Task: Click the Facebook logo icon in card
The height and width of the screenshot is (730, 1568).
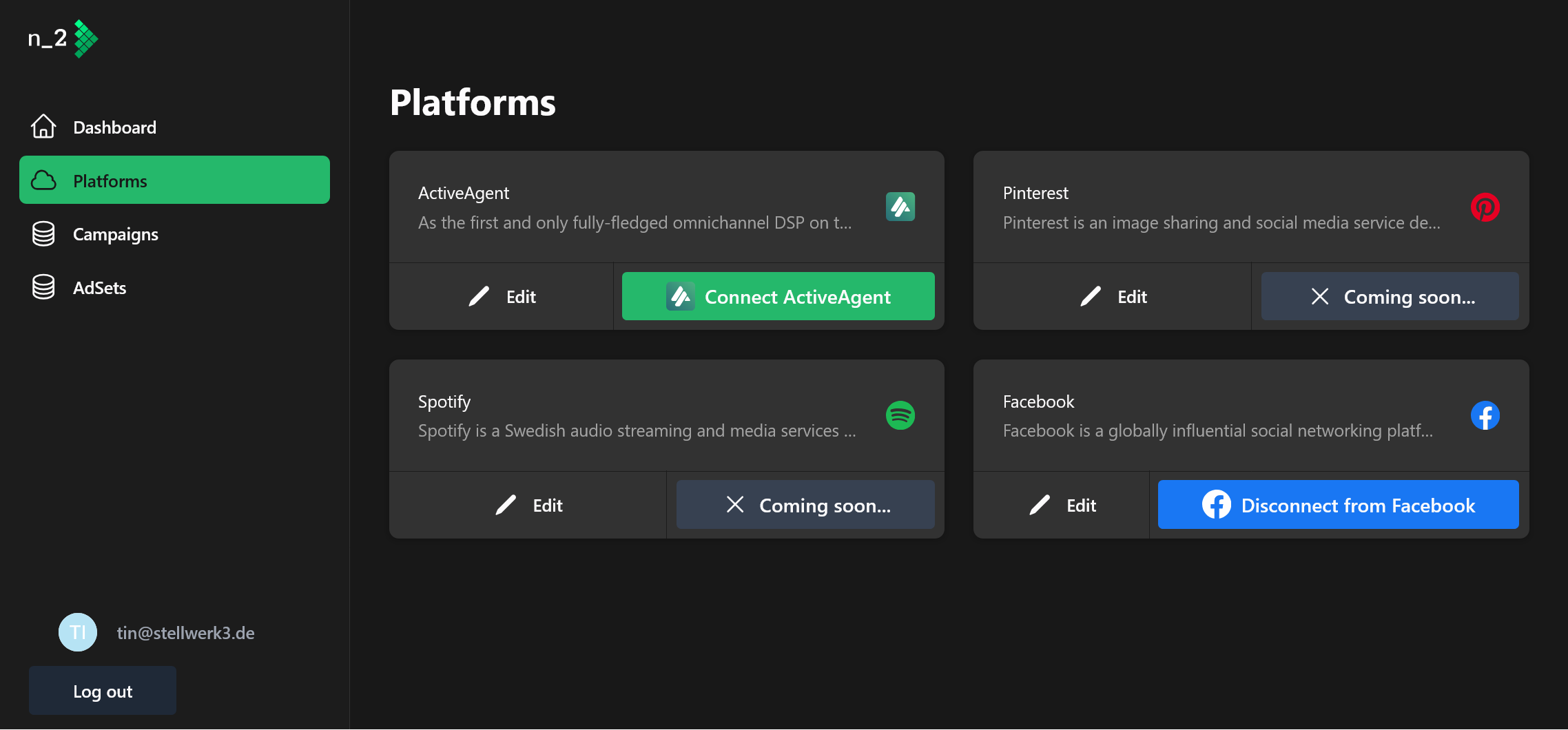Action: (x=1485, y=415)
